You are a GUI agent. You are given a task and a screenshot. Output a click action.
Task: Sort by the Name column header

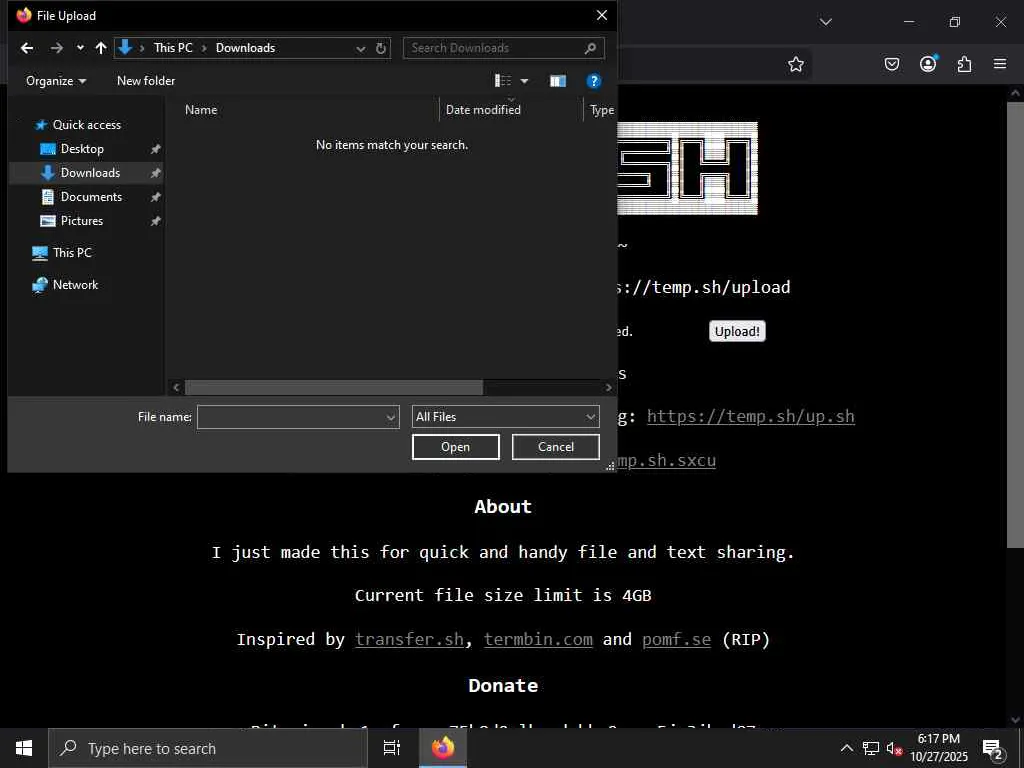[x=201, y=110]
